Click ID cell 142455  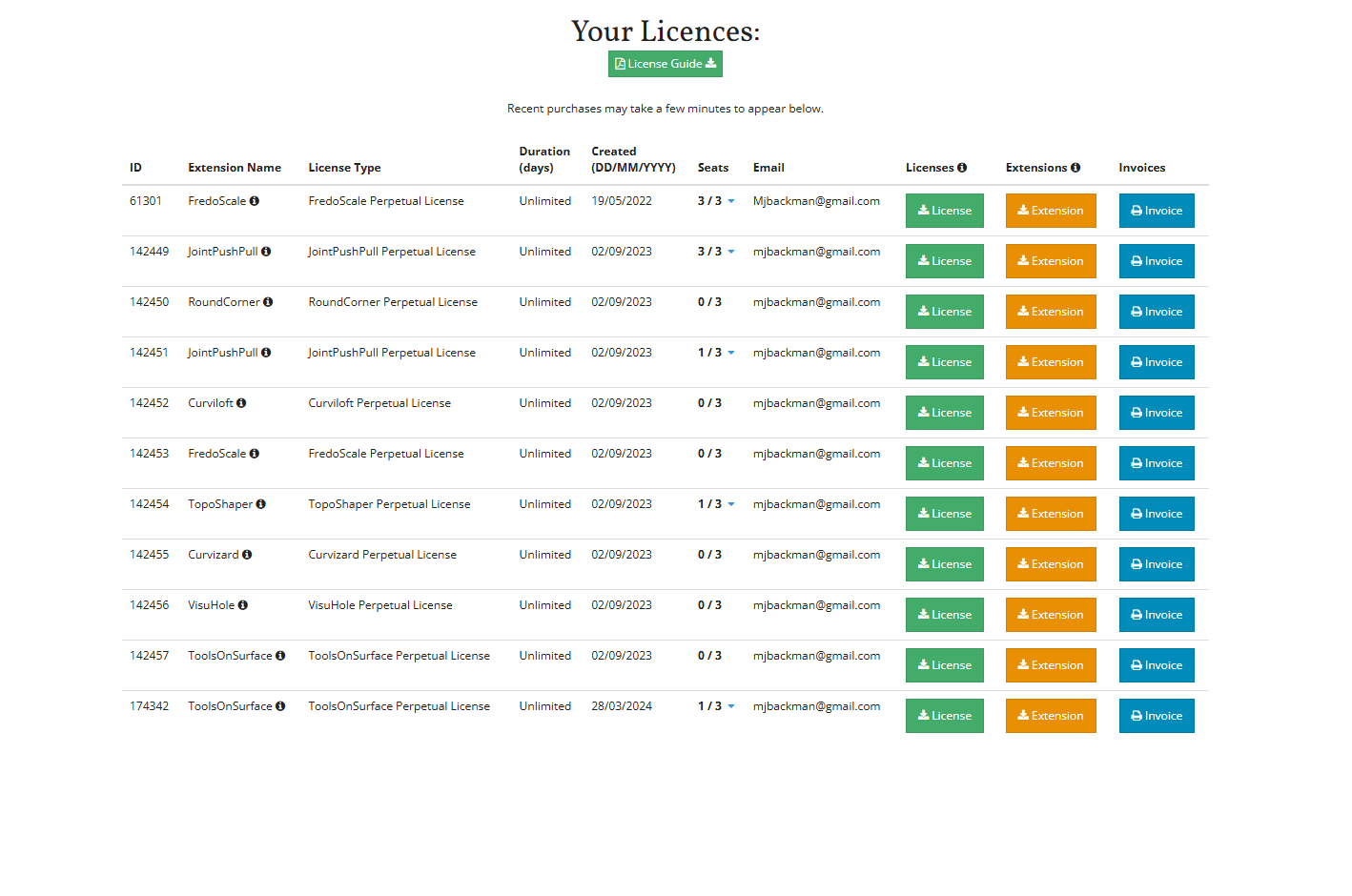tap(150, 555)
